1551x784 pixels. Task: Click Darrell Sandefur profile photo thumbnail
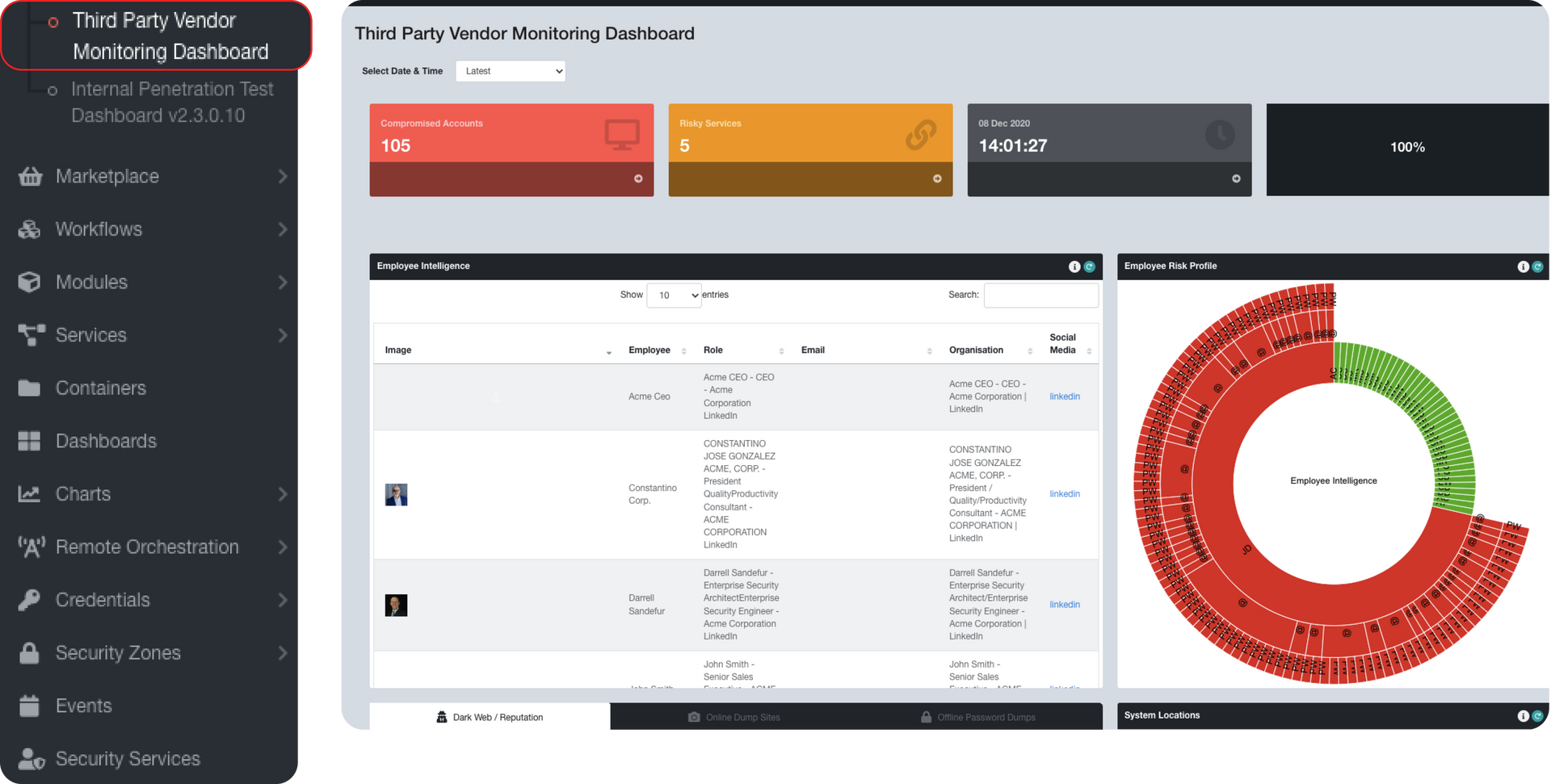[396, 606]
